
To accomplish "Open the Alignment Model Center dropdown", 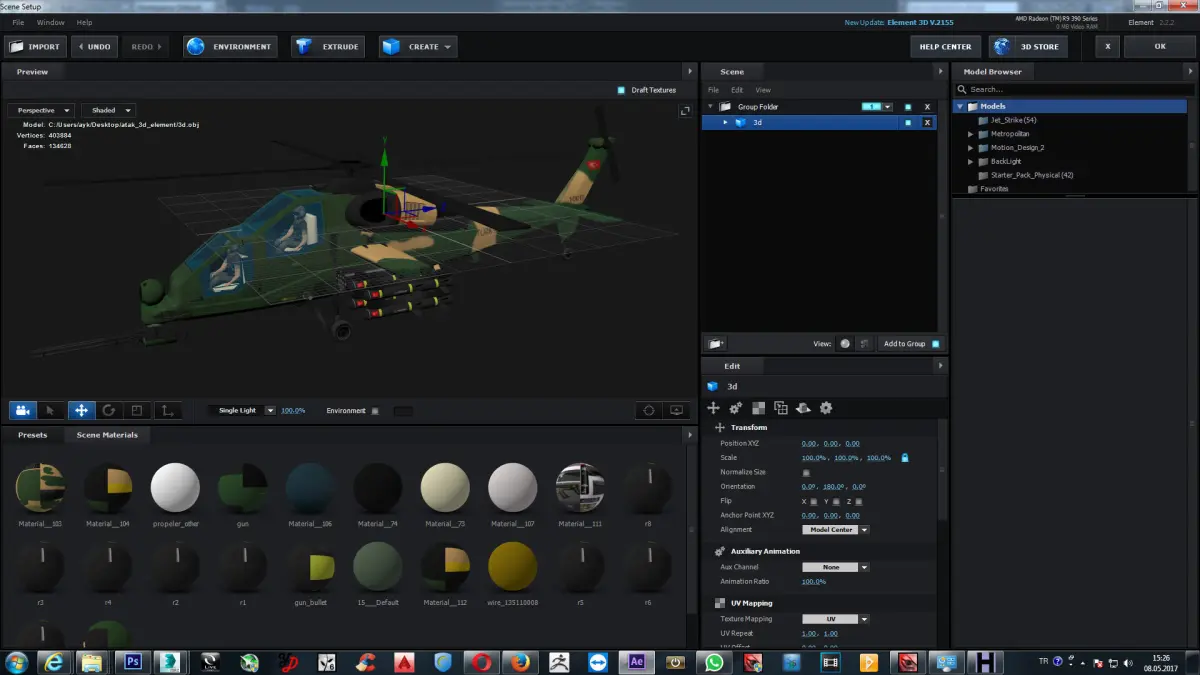I will click(836, 530).
